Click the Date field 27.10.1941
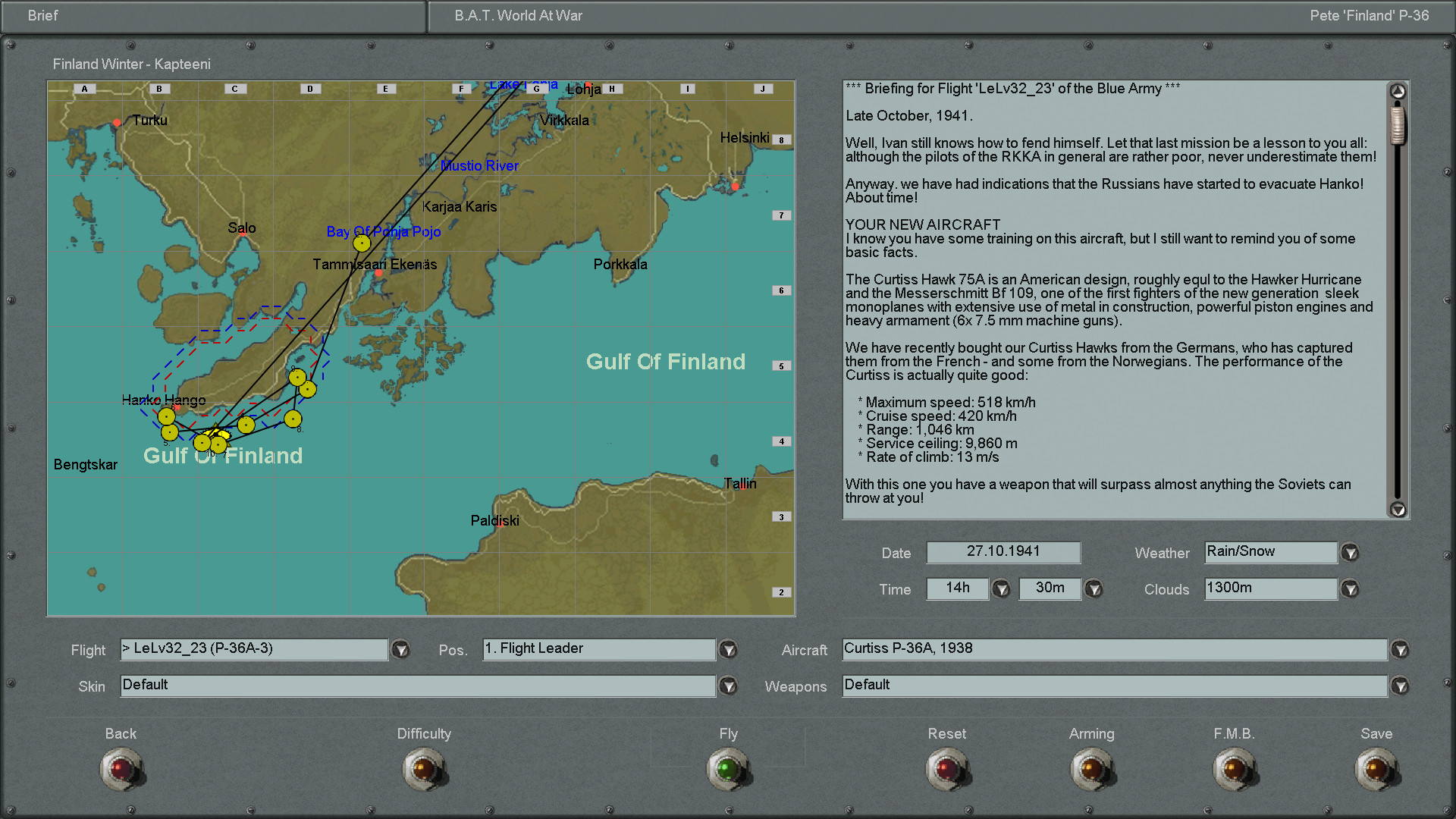Image resolution: width=1456 pixels, height=819 pixels. pos(1003,552)
